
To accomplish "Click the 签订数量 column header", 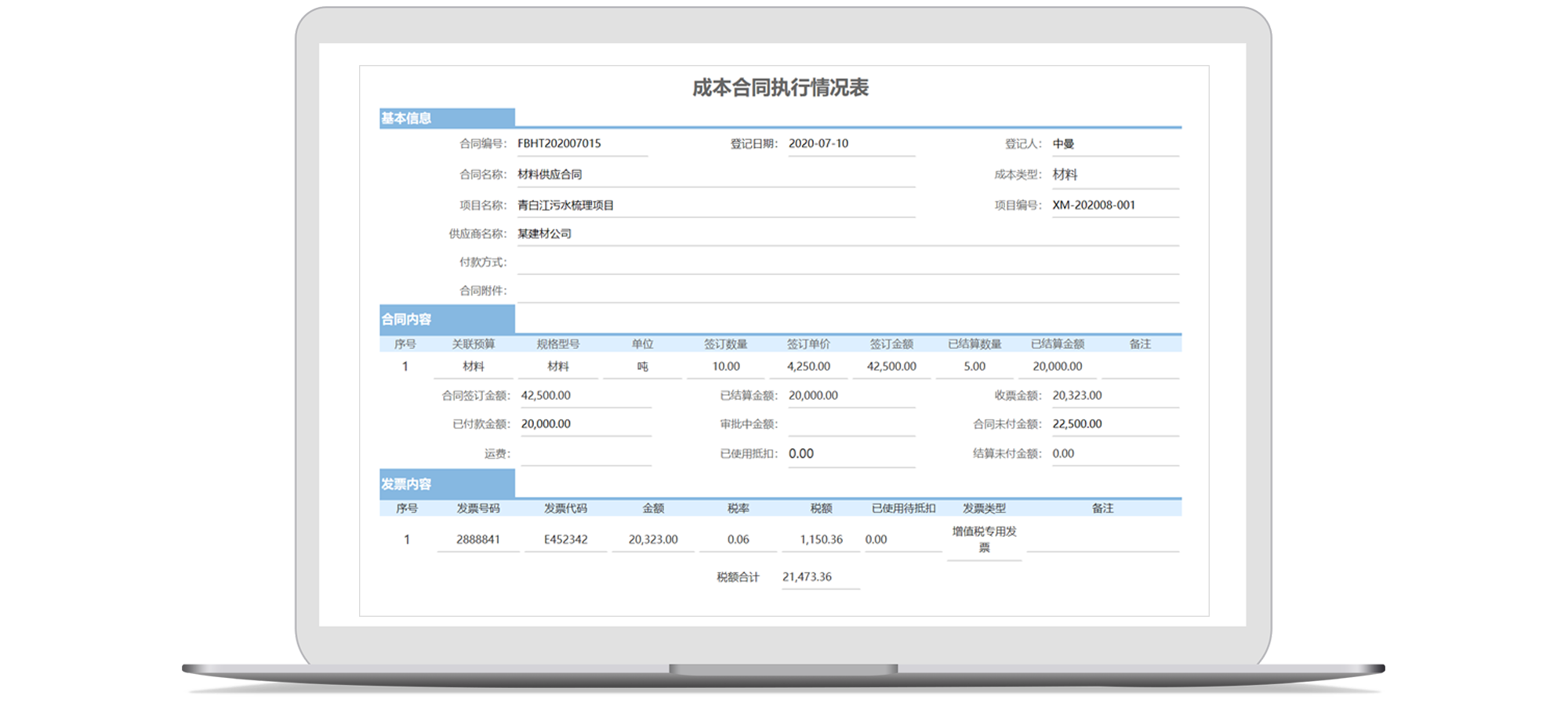I will click(725, 344).
